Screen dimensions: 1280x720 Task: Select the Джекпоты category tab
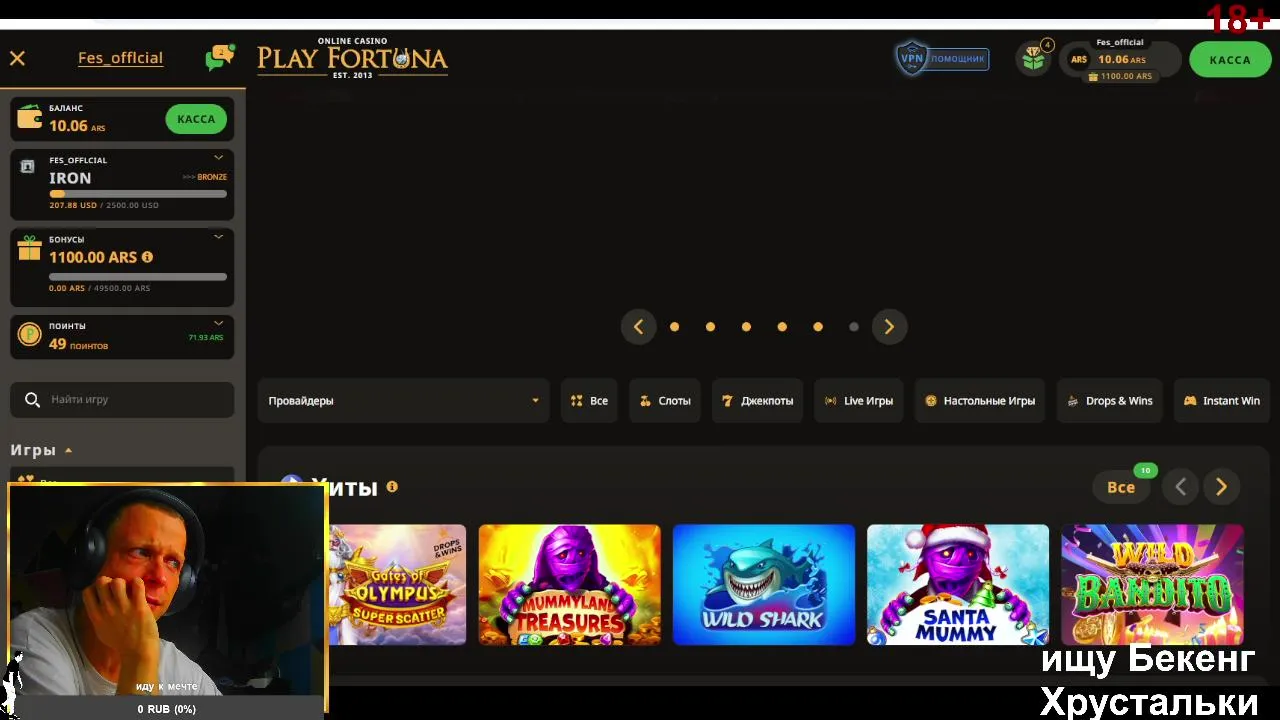(757, 400)
